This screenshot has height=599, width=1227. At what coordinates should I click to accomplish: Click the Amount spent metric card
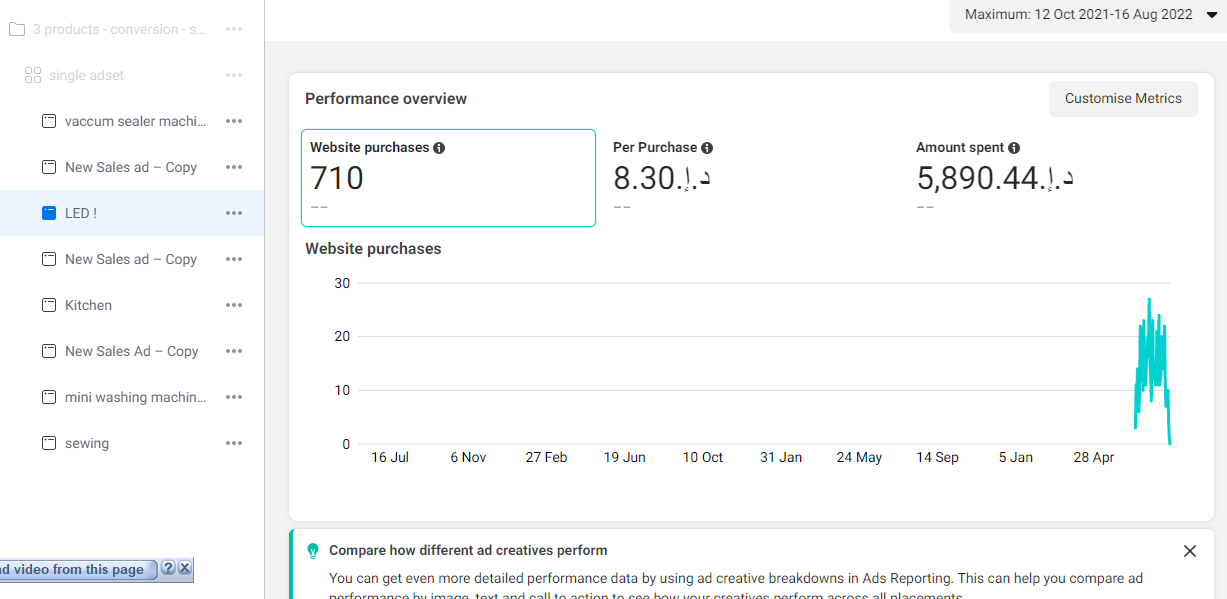pyautogui.click(x=1050, y=178)
